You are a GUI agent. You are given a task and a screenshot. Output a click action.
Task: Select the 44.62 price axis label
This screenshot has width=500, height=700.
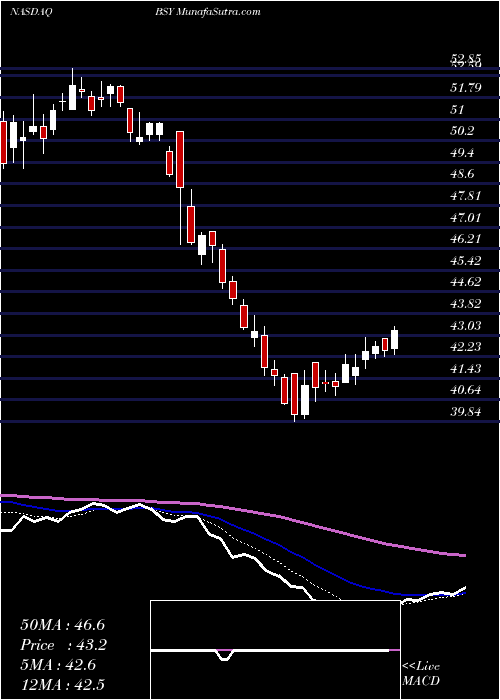pyautogui.click(x=466, y=282)
